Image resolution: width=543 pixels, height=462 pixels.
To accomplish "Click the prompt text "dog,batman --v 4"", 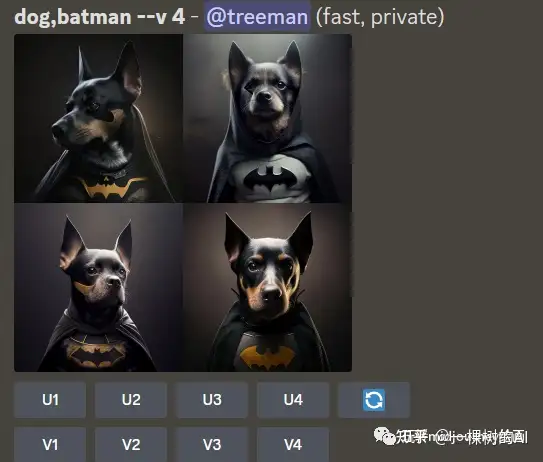I will (100, 17).
